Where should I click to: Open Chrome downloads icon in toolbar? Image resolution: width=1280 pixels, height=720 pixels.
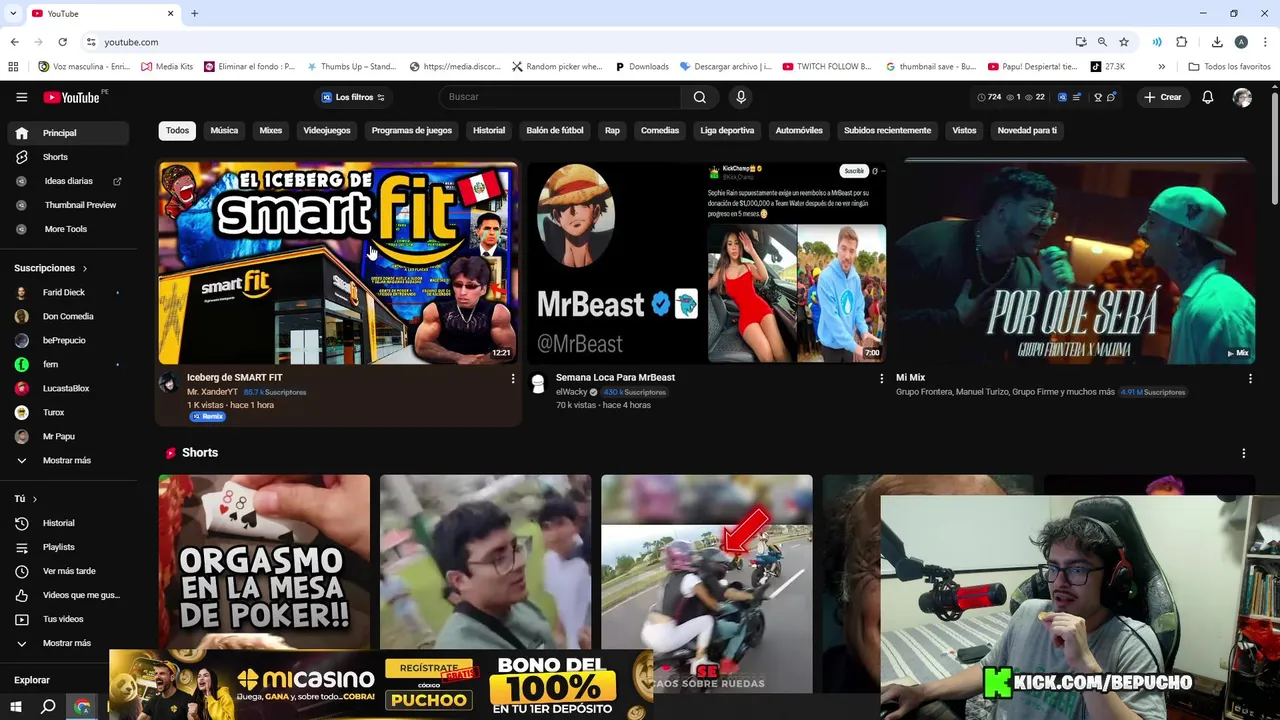pyautogui.click(x=1217, y=42)
